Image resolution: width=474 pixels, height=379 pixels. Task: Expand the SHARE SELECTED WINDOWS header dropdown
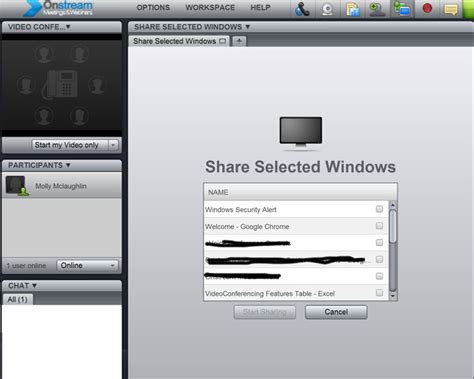click(x=247, y=27)
